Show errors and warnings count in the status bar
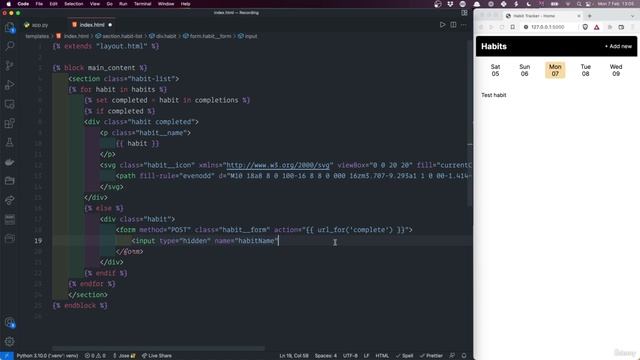Screen dimensions: 640x360 pos(95,356)
